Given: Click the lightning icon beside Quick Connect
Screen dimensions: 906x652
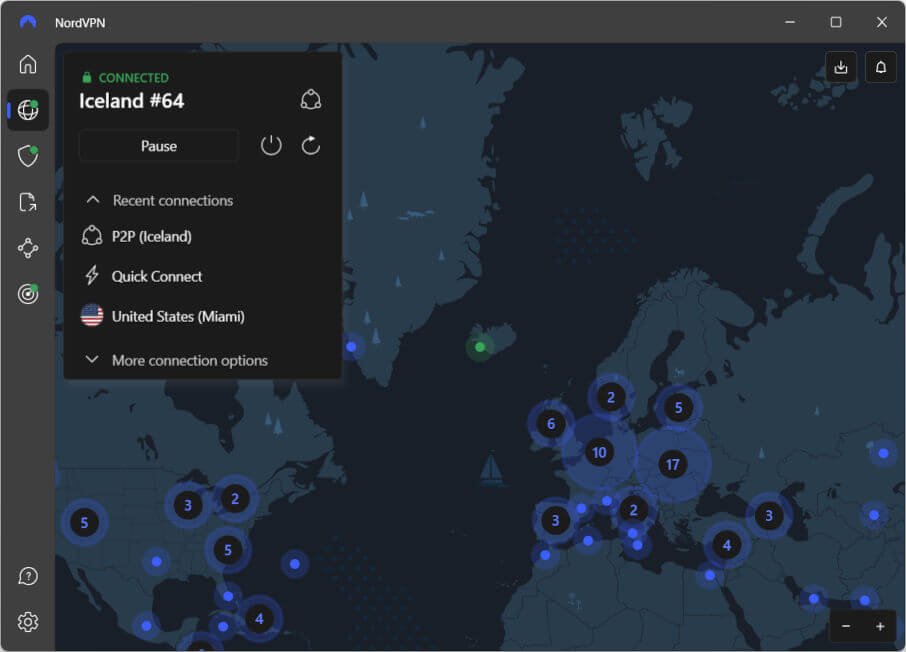Looking at the screenshot, I should [x=92, y=276].
